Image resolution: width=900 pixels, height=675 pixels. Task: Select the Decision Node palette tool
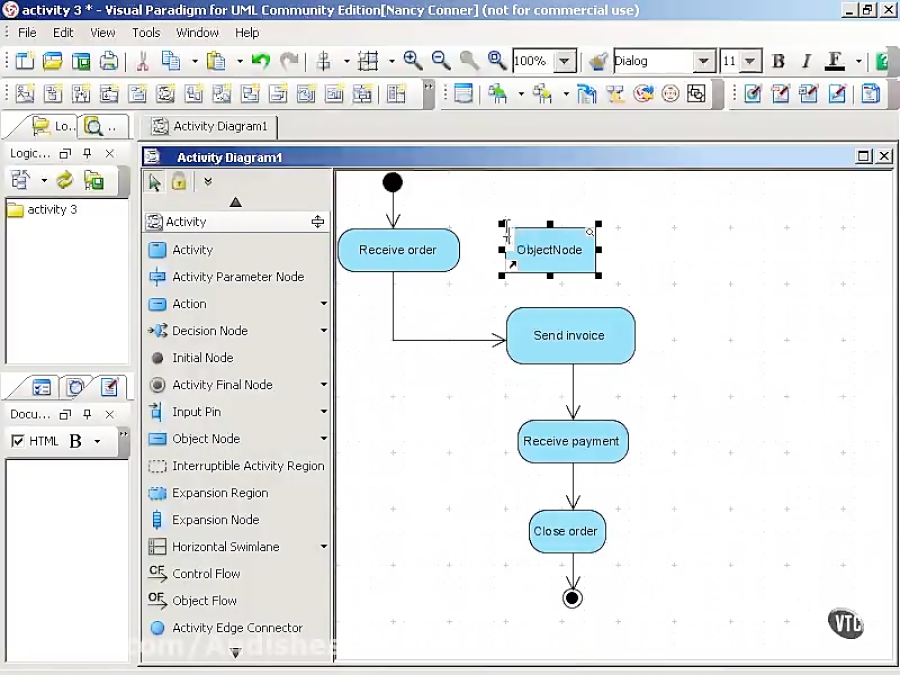pos(208,331)
